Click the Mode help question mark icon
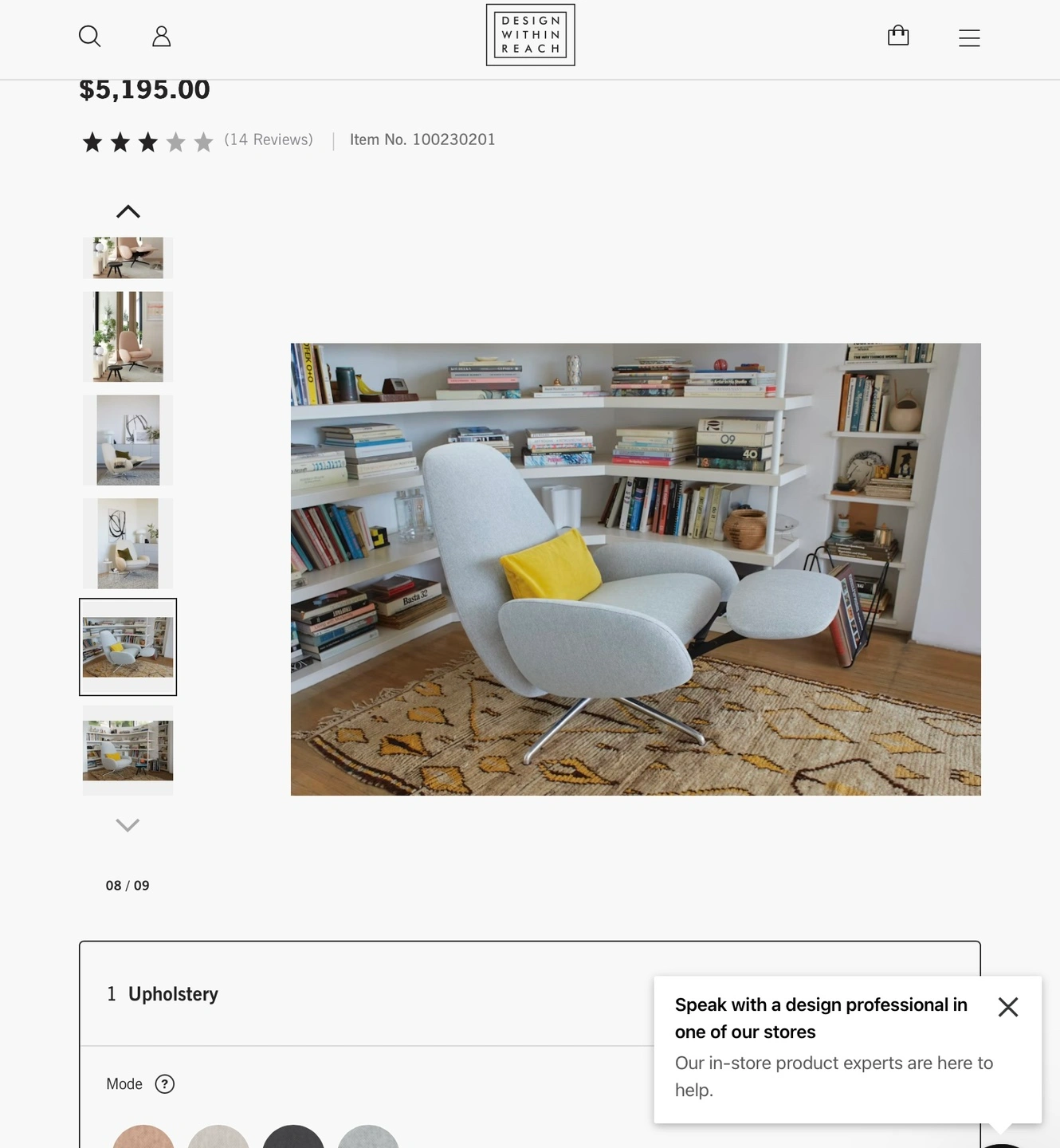 coord(165,1084)
